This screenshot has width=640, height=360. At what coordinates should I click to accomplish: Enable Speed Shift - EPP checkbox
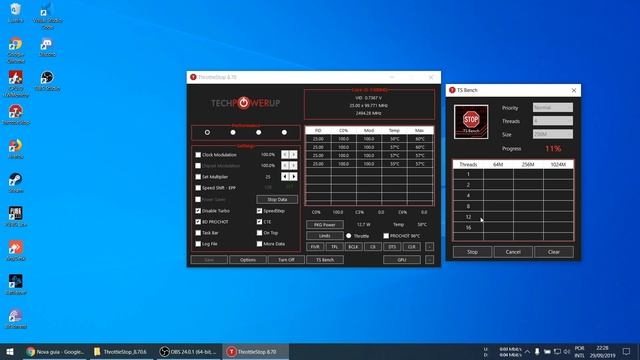(198, 188)
